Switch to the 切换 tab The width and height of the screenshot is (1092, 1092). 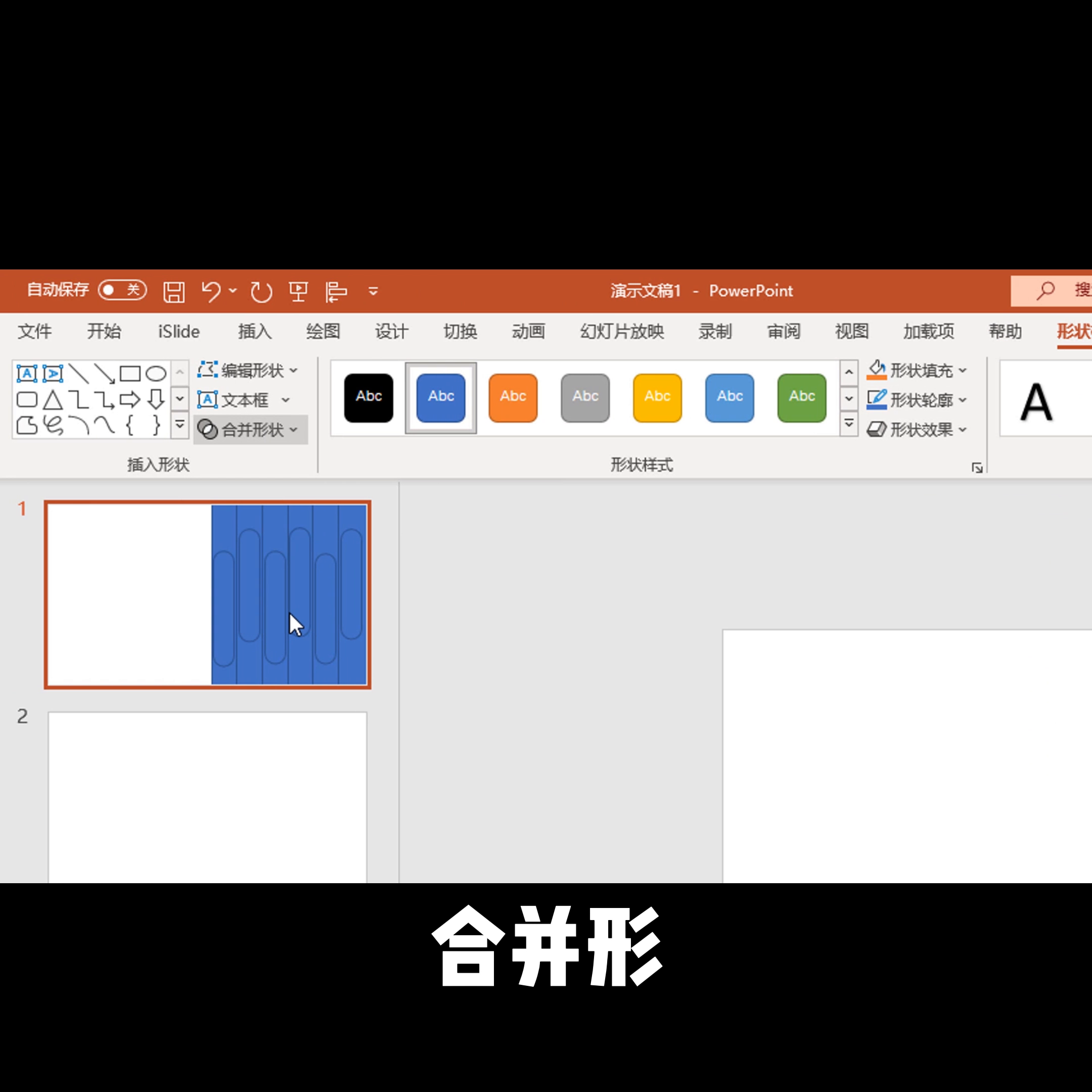tap(460, 331)
